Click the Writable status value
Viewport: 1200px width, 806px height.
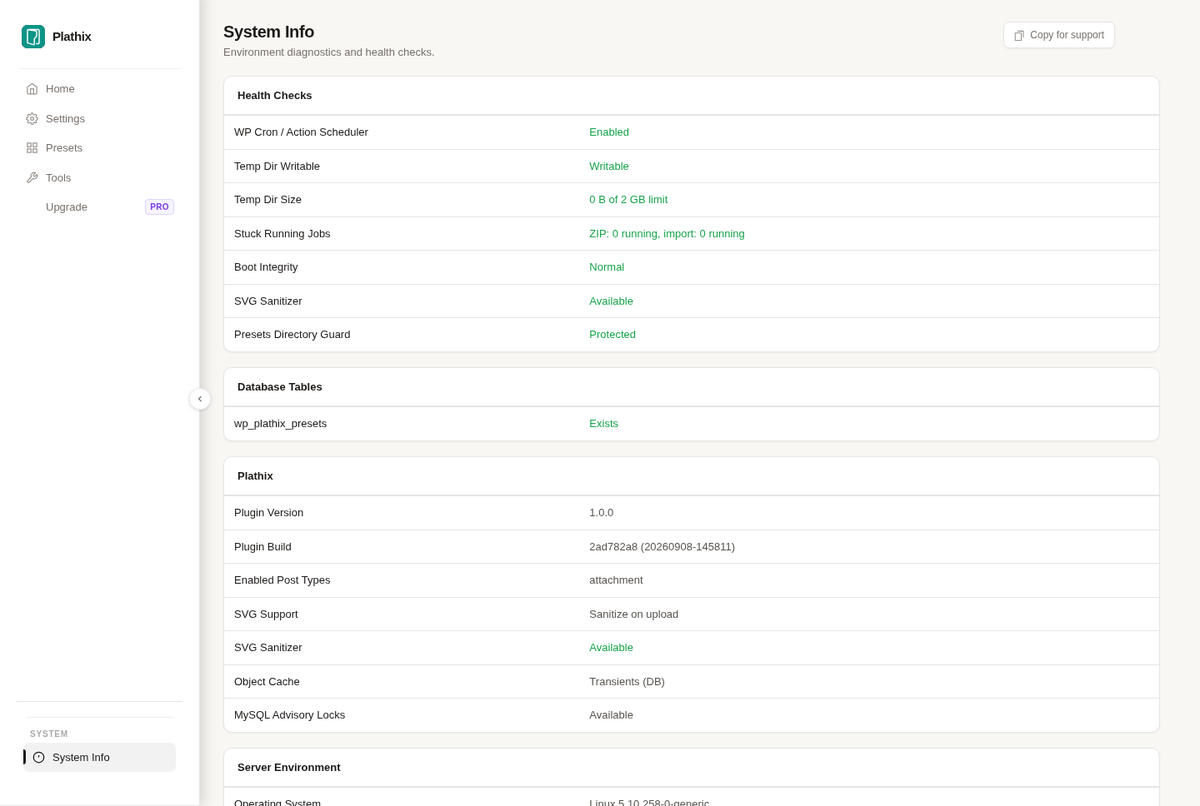[x=609, y=166]
